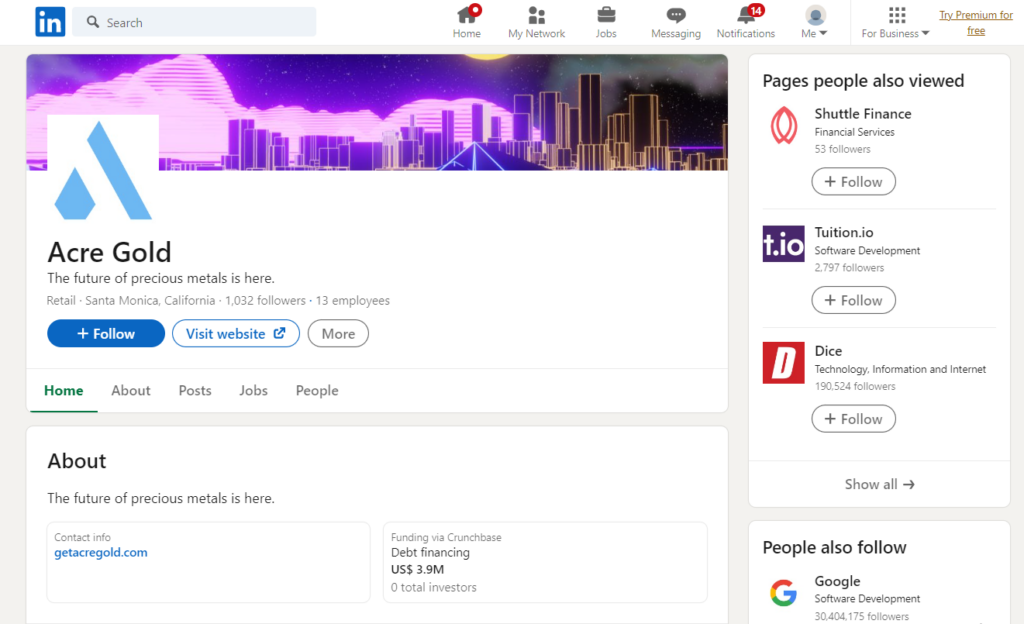Follow Dice
This screenshot has width=1024, height=624.
tap(854, 418)
